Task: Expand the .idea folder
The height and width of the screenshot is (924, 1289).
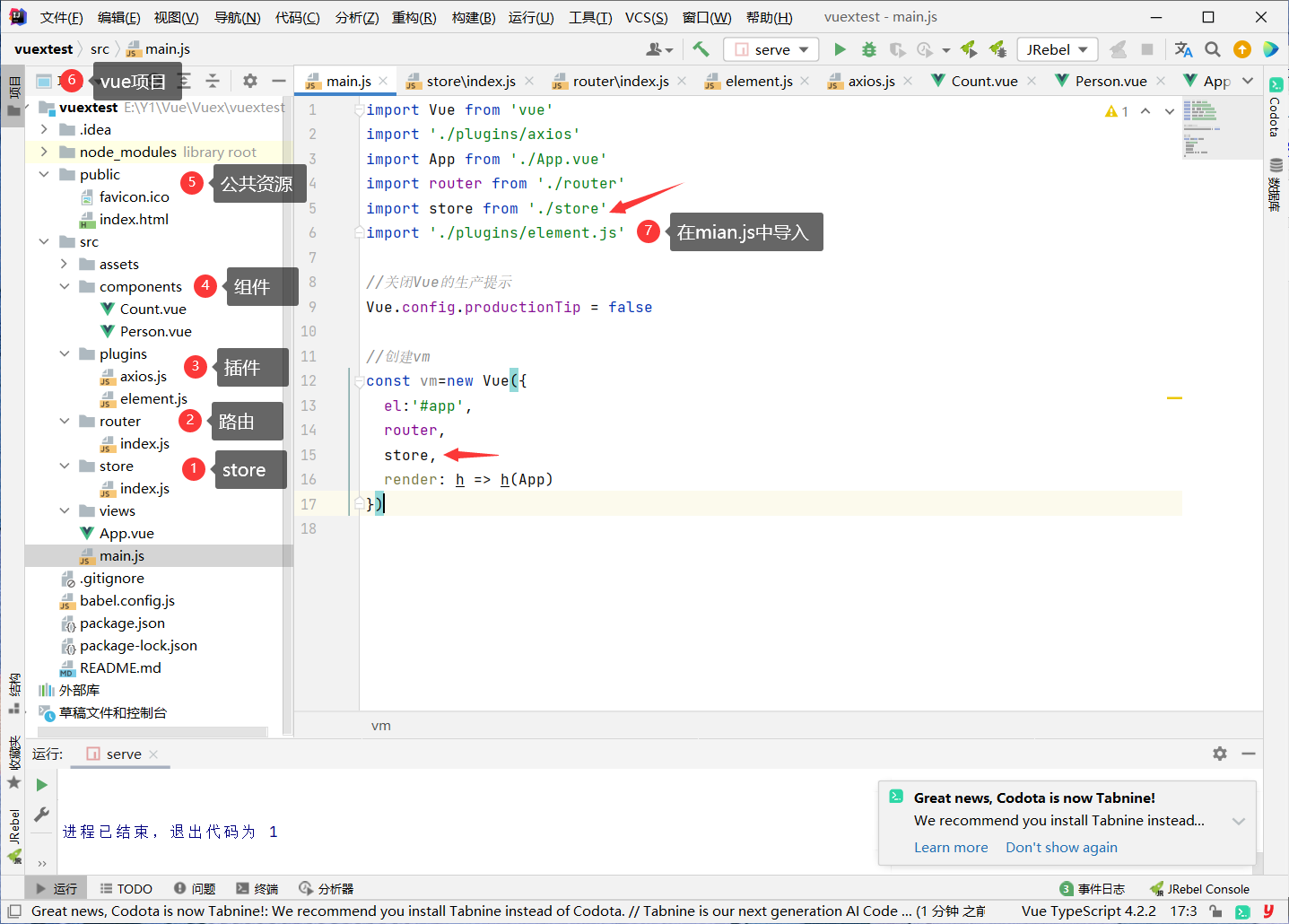Action: 44,129
